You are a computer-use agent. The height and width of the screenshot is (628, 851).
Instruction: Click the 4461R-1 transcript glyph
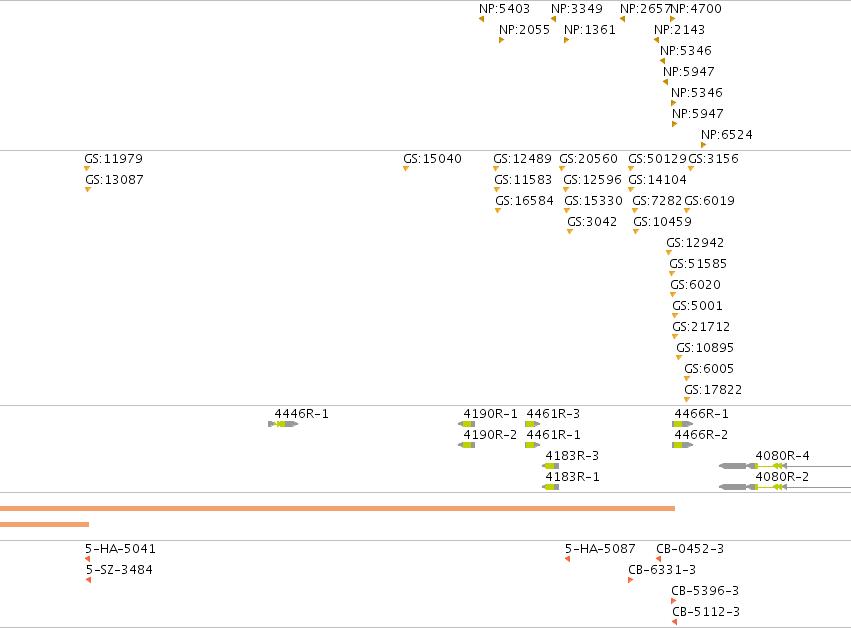(x=532, y=445)
